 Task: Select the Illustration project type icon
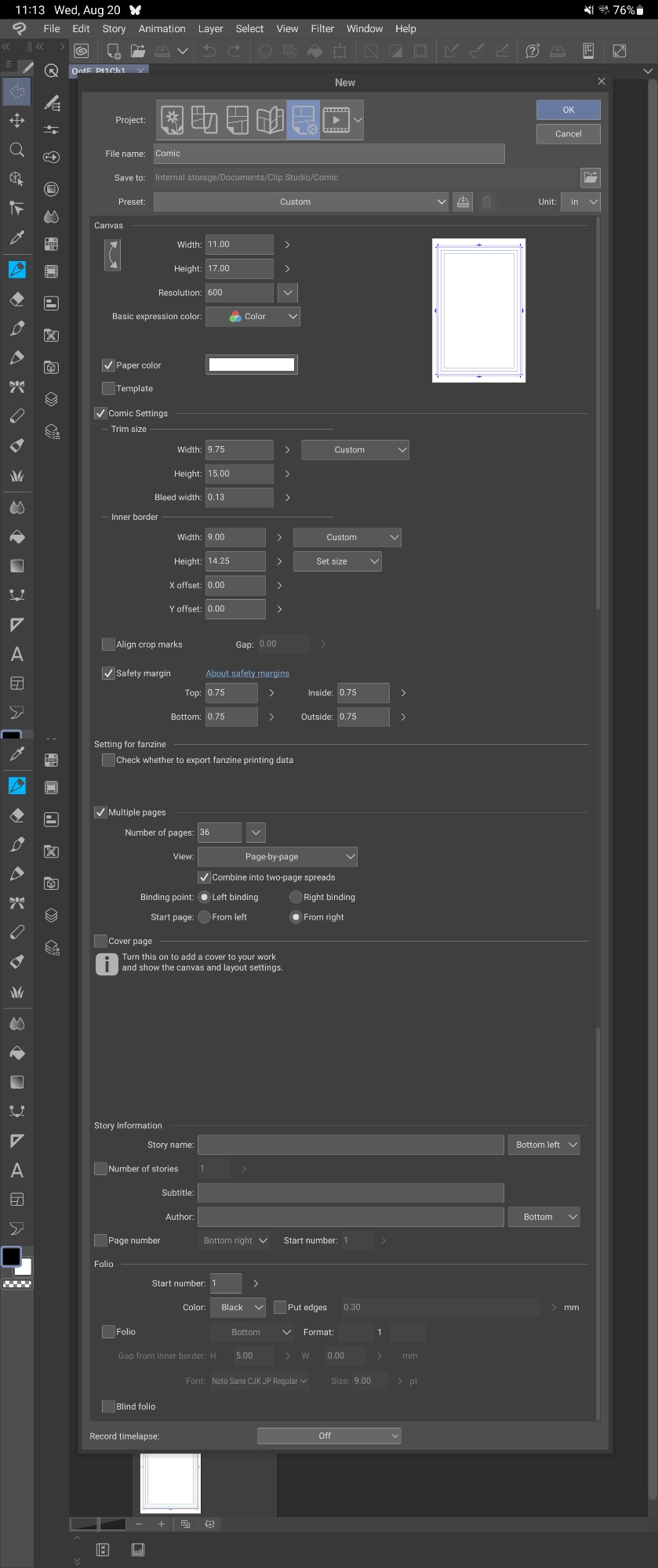(x=172, y=120)
